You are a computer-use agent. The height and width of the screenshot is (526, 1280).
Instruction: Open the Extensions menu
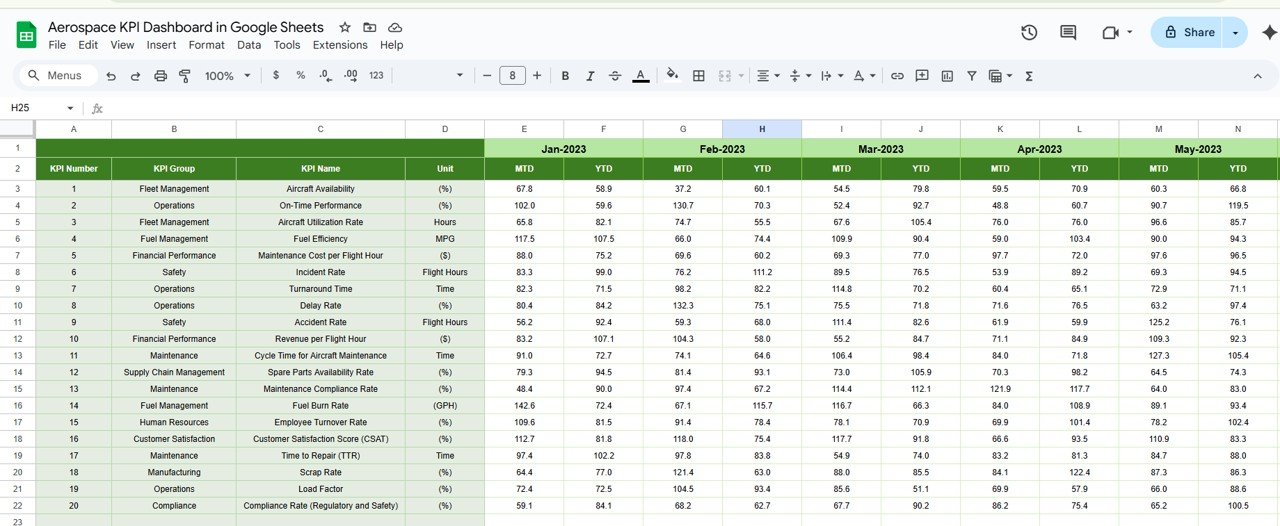point(340,45)
